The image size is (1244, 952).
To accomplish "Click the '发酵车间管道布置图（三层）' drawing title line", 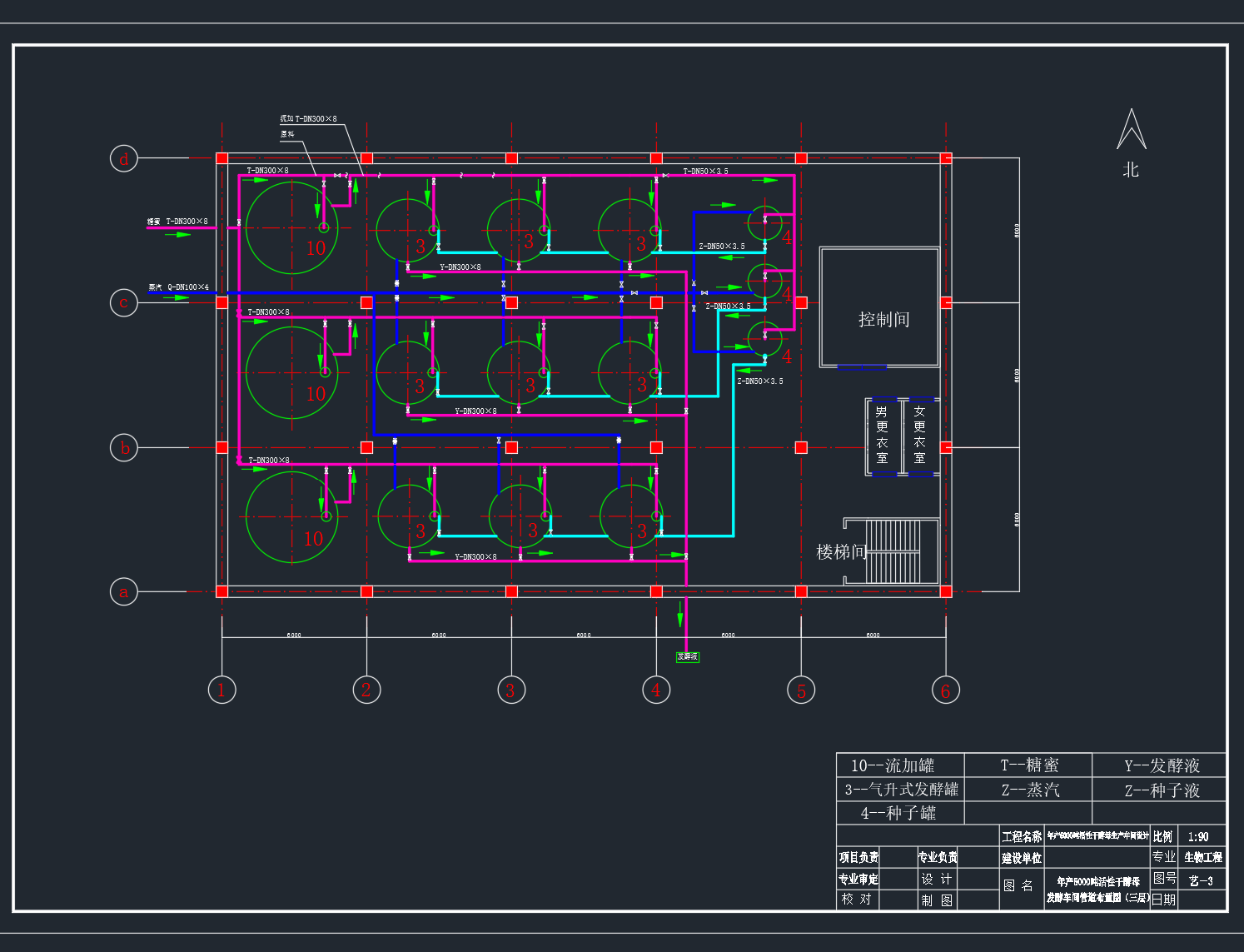I will click(1097, 898).
